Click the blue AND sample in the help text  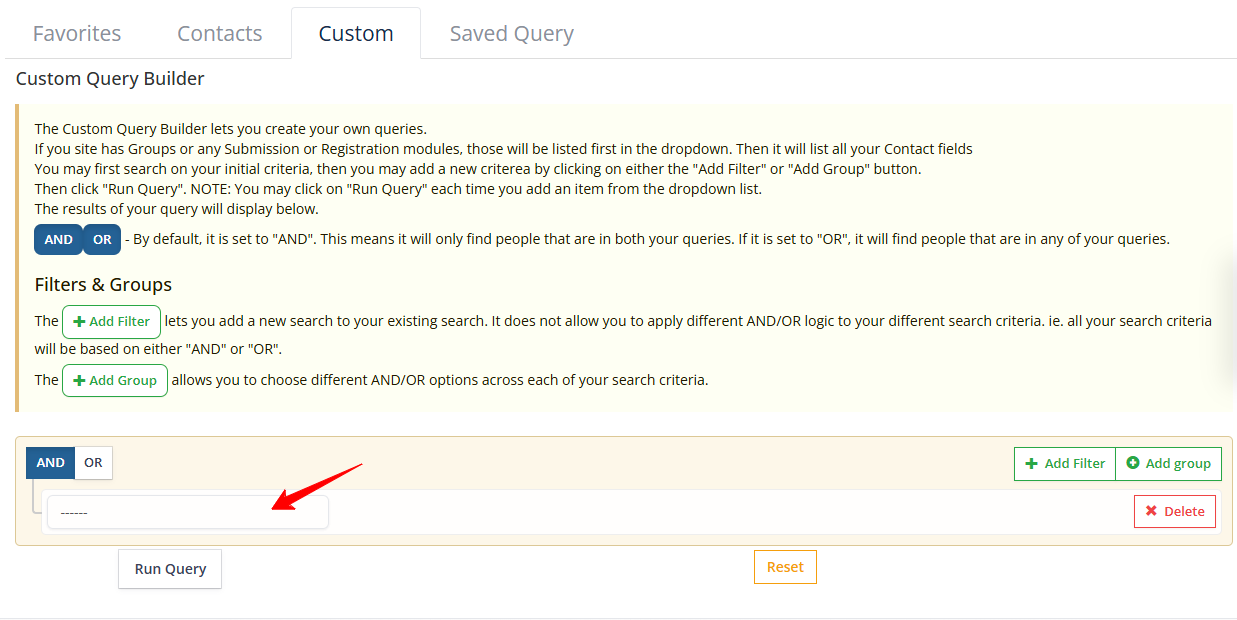58,240
